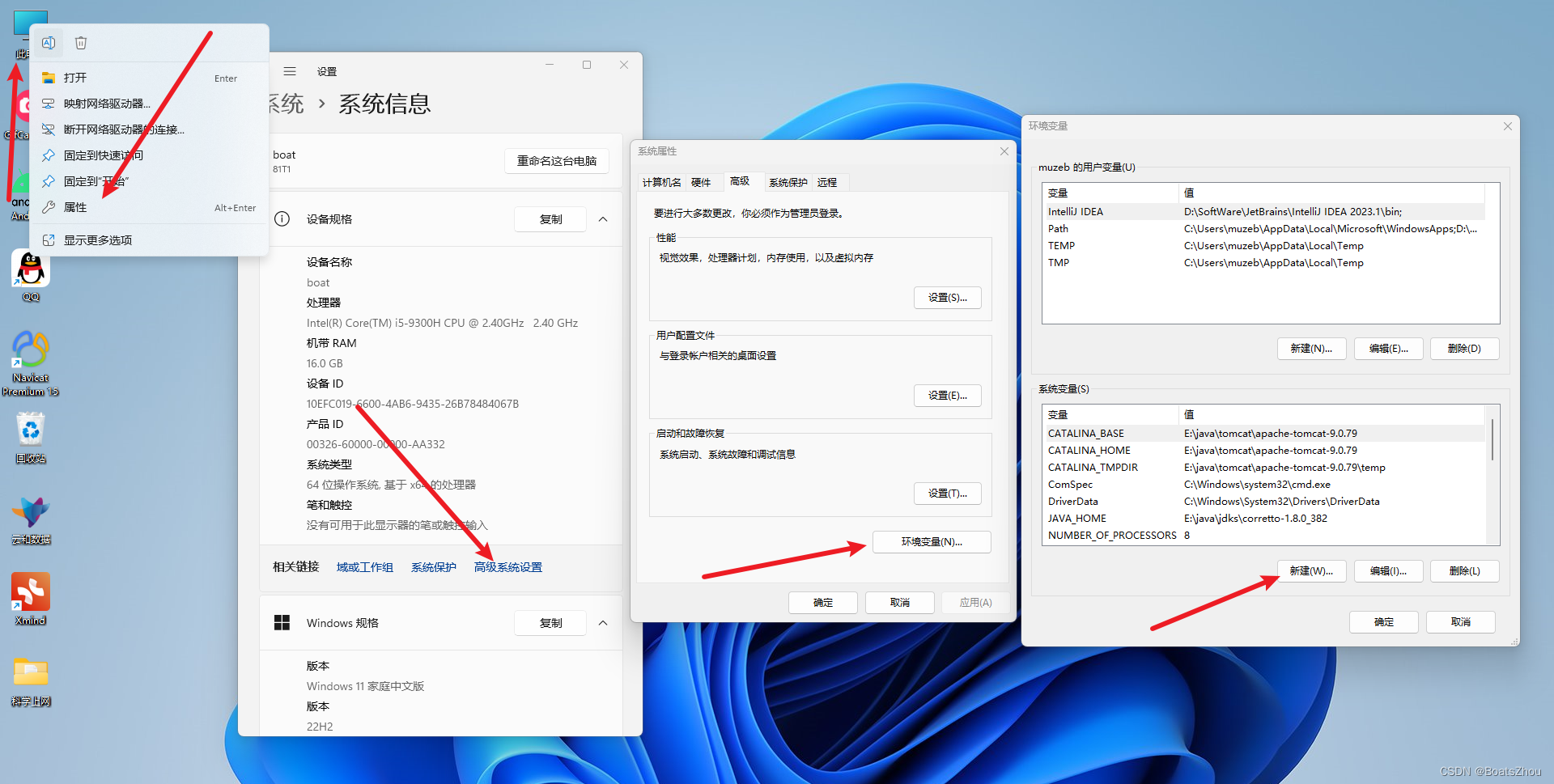Select 属性 in the context menu
This screenshot has height=784, width=1554.
[149, 207]
